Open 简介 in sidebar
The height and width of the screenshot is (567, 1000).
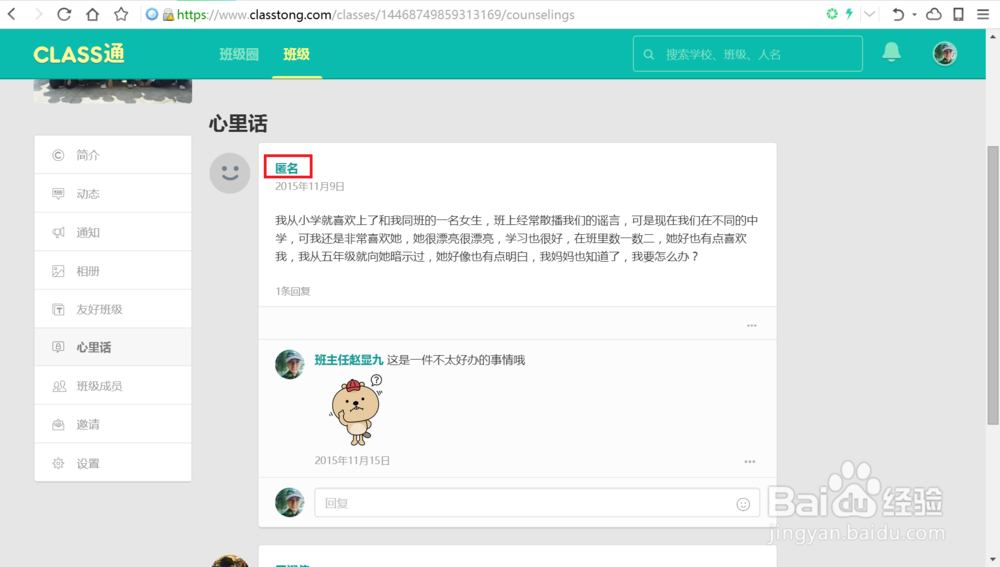click(x=113, y=155)
